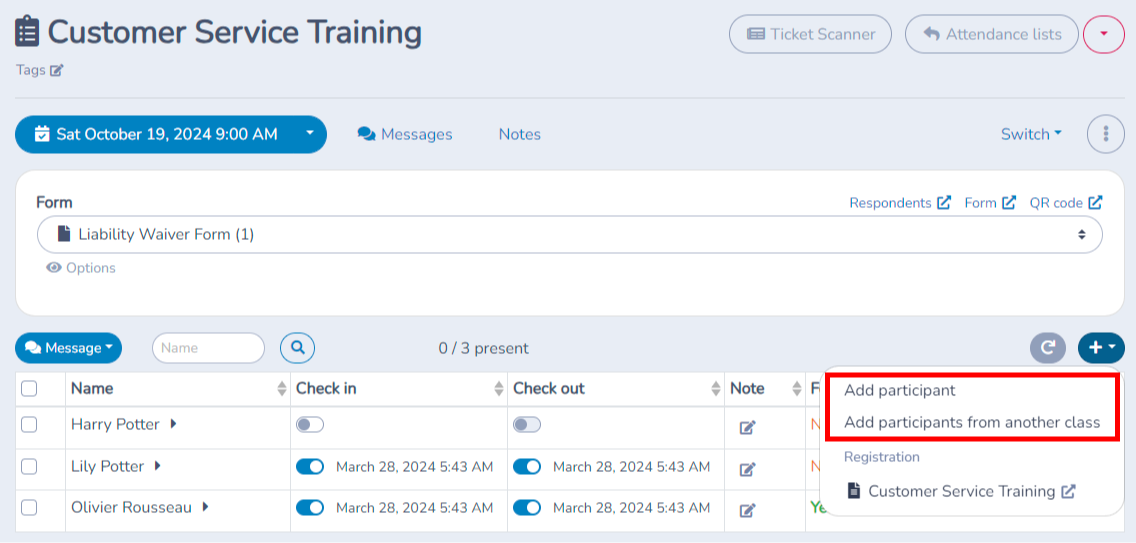The width and height of the screenshot is (1136, 543).
Task: Expand the Switch dropdown
Action: tap(1031, 134)
